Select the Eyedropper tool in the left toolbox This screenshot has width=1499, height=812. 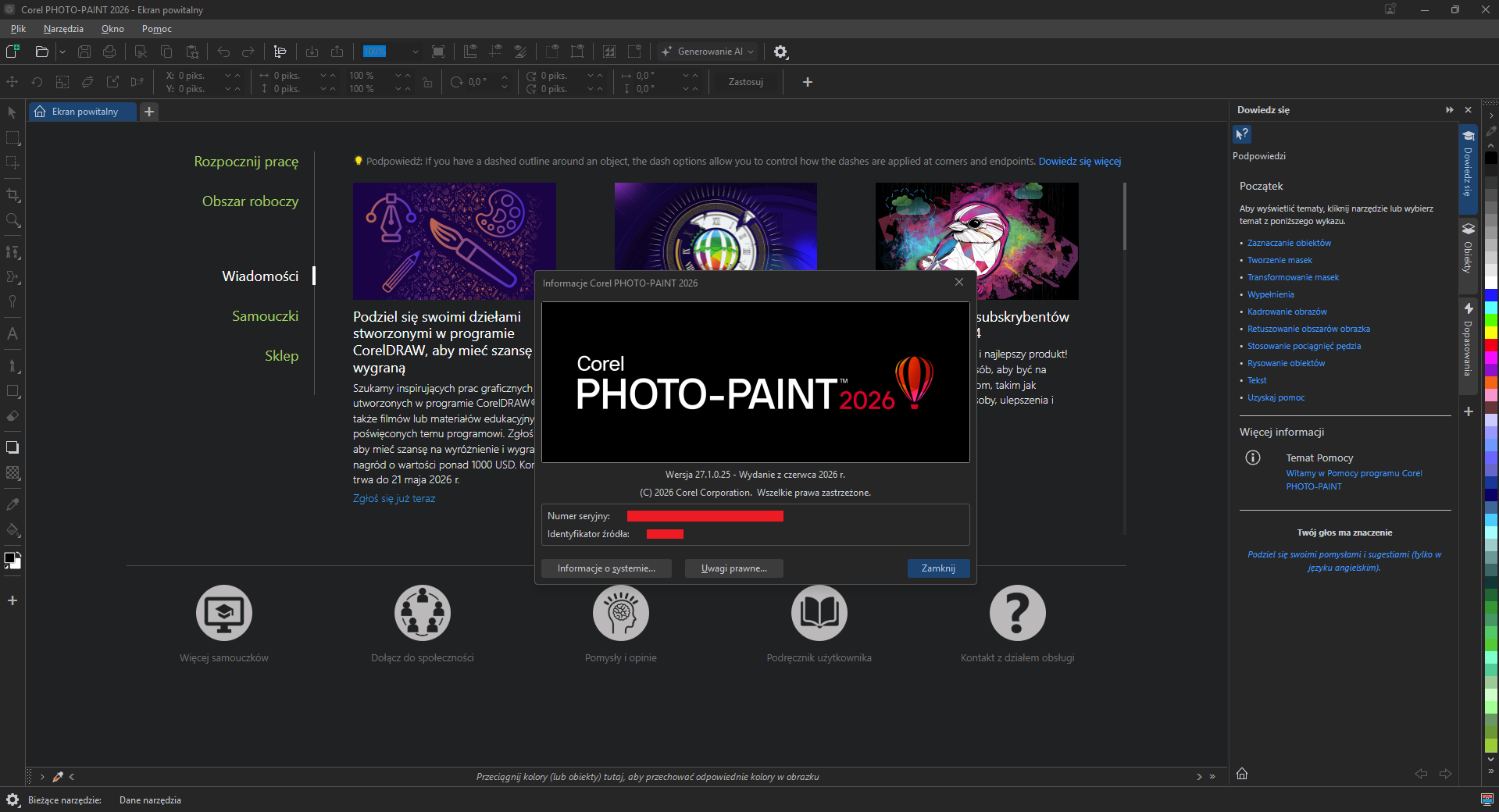point(12,504)
